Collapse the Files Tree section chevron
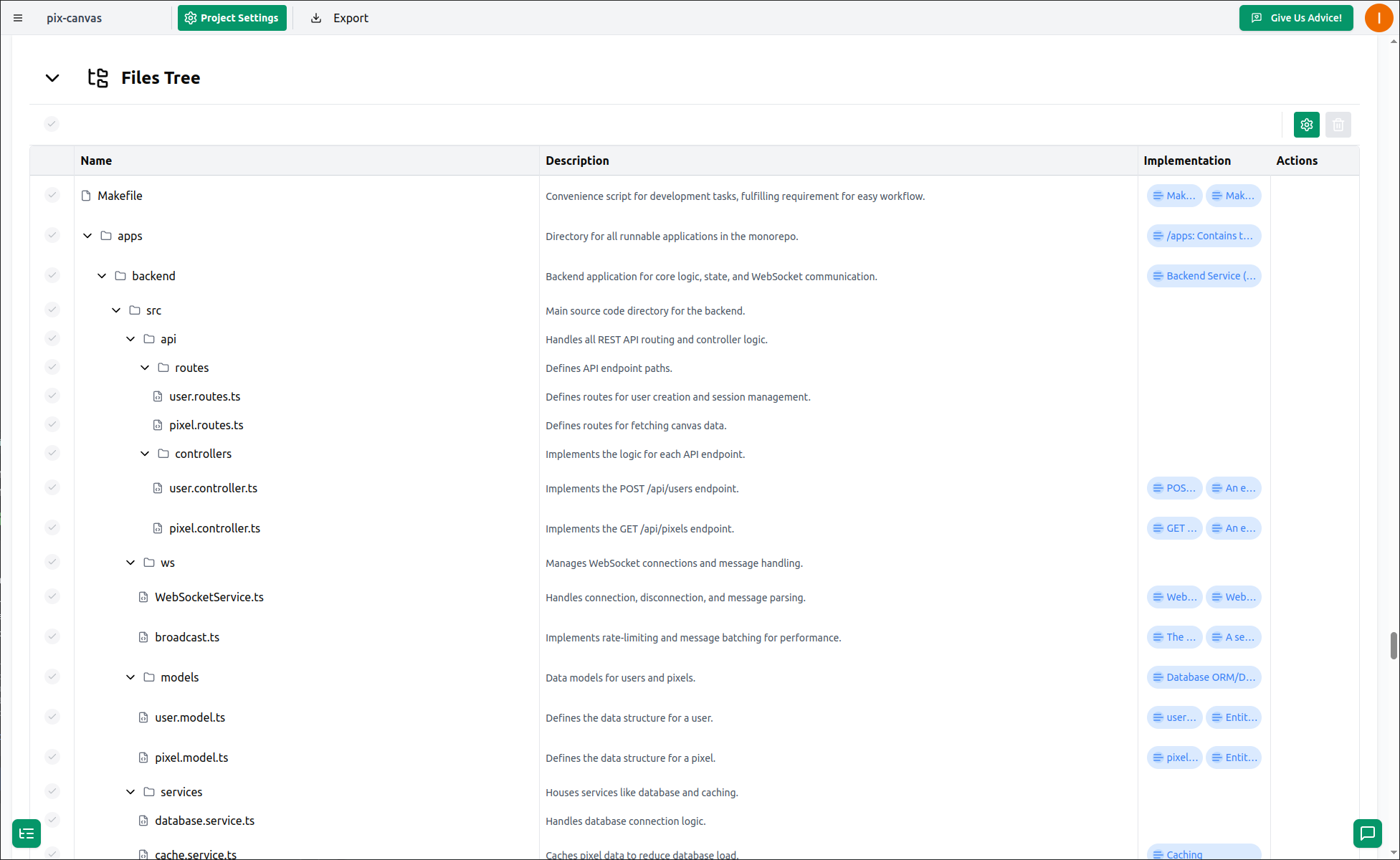The image size is (1400, 860). [52, 77]
